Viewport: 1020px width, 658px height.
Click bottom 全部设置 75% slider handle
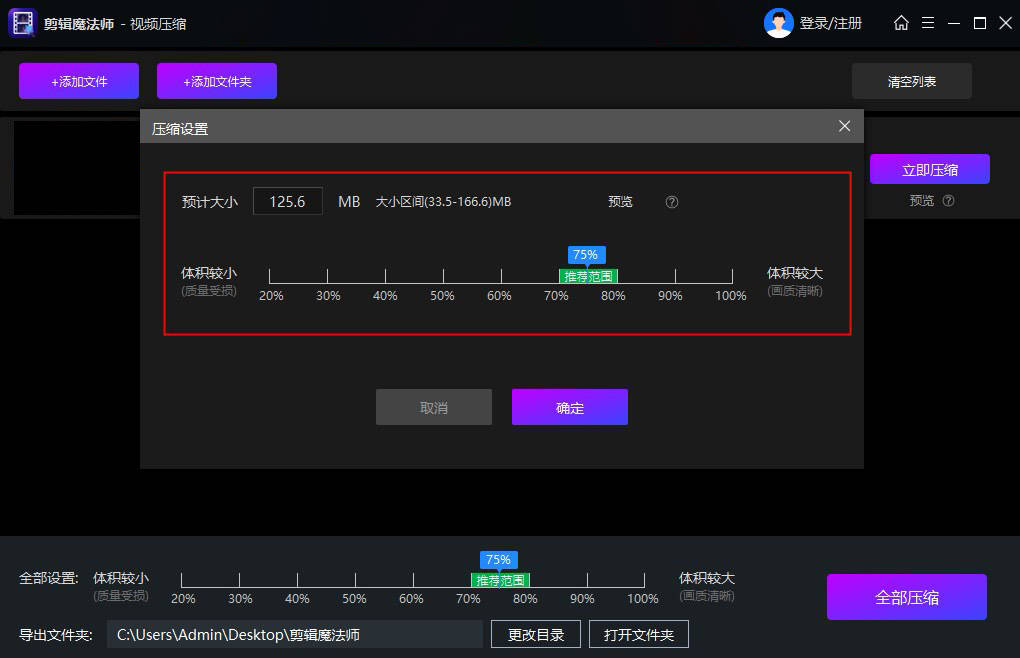coord(498,560)
